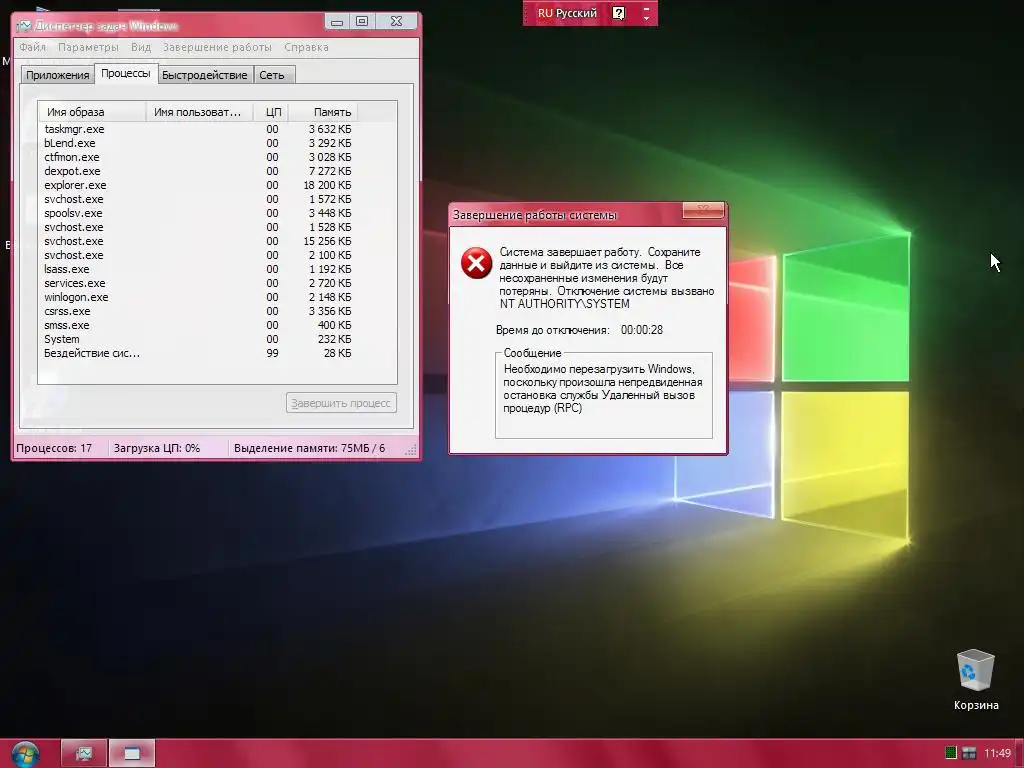Select winlogon.exe process row

[198, 297]
